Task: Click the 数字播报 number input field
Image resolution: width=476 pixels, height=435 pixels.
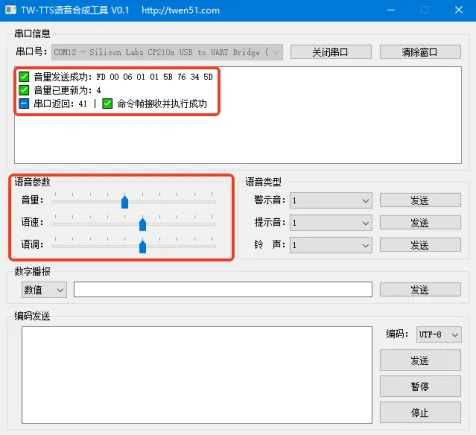Action: pos(223,289)
